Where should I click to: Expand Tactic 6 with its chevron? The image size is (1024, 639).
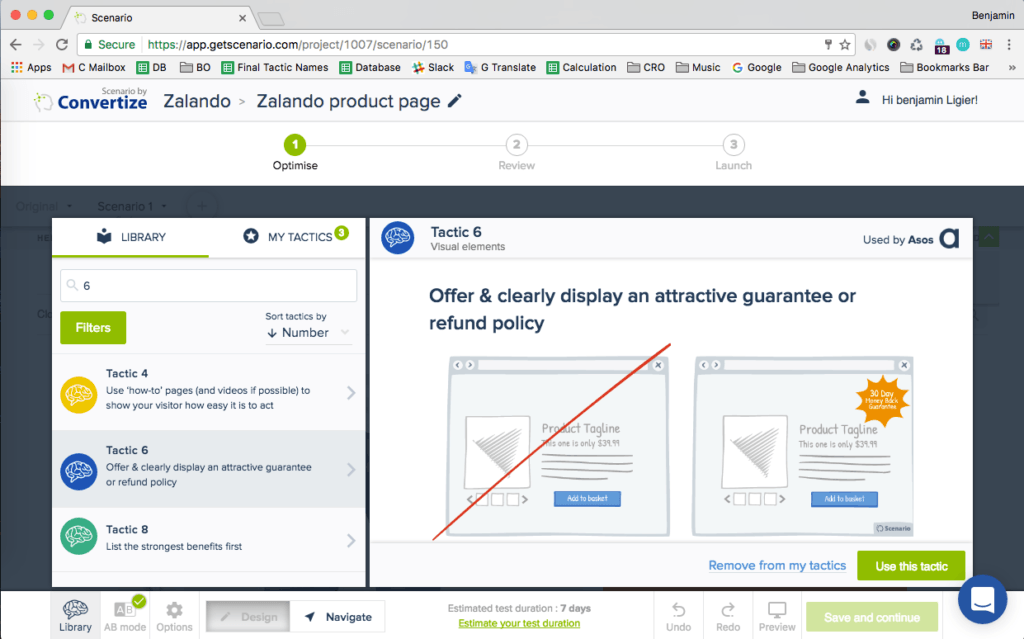351,470
